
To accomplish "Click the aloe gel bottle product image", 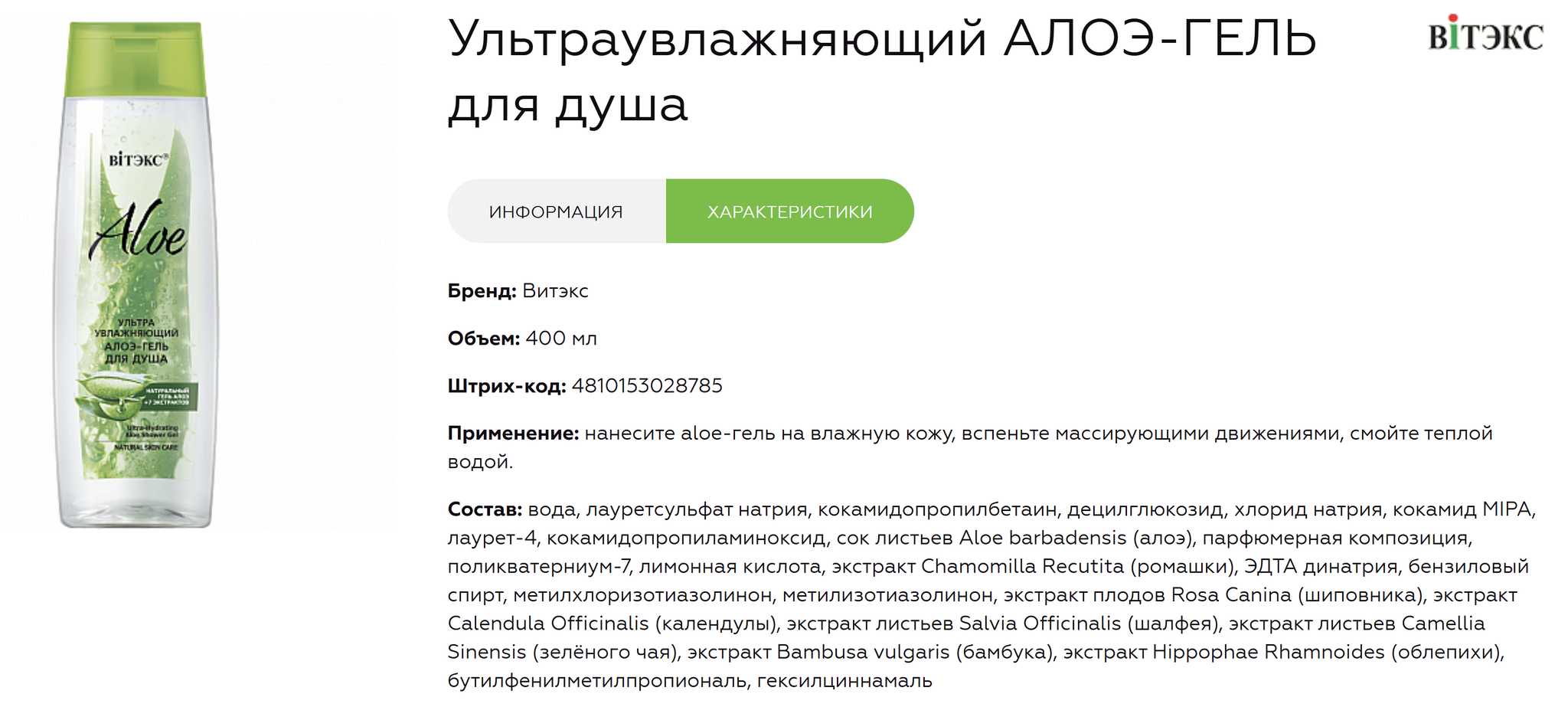I will [136, 274].
